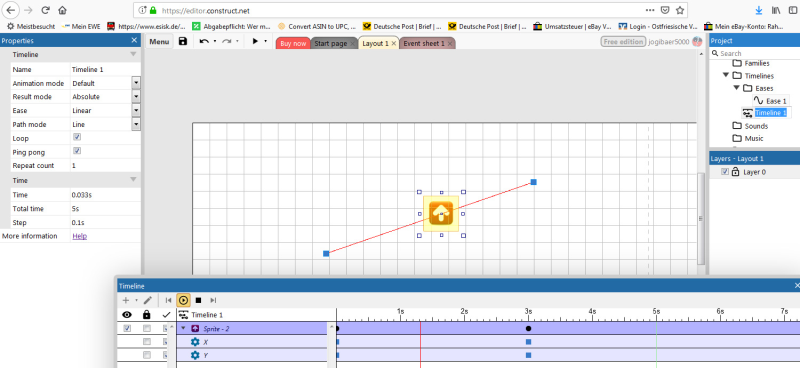The height and width of the screenshot is (368, 800).
Task: Collapse the Timelines folder in Project
Action: tap(726, 75)
